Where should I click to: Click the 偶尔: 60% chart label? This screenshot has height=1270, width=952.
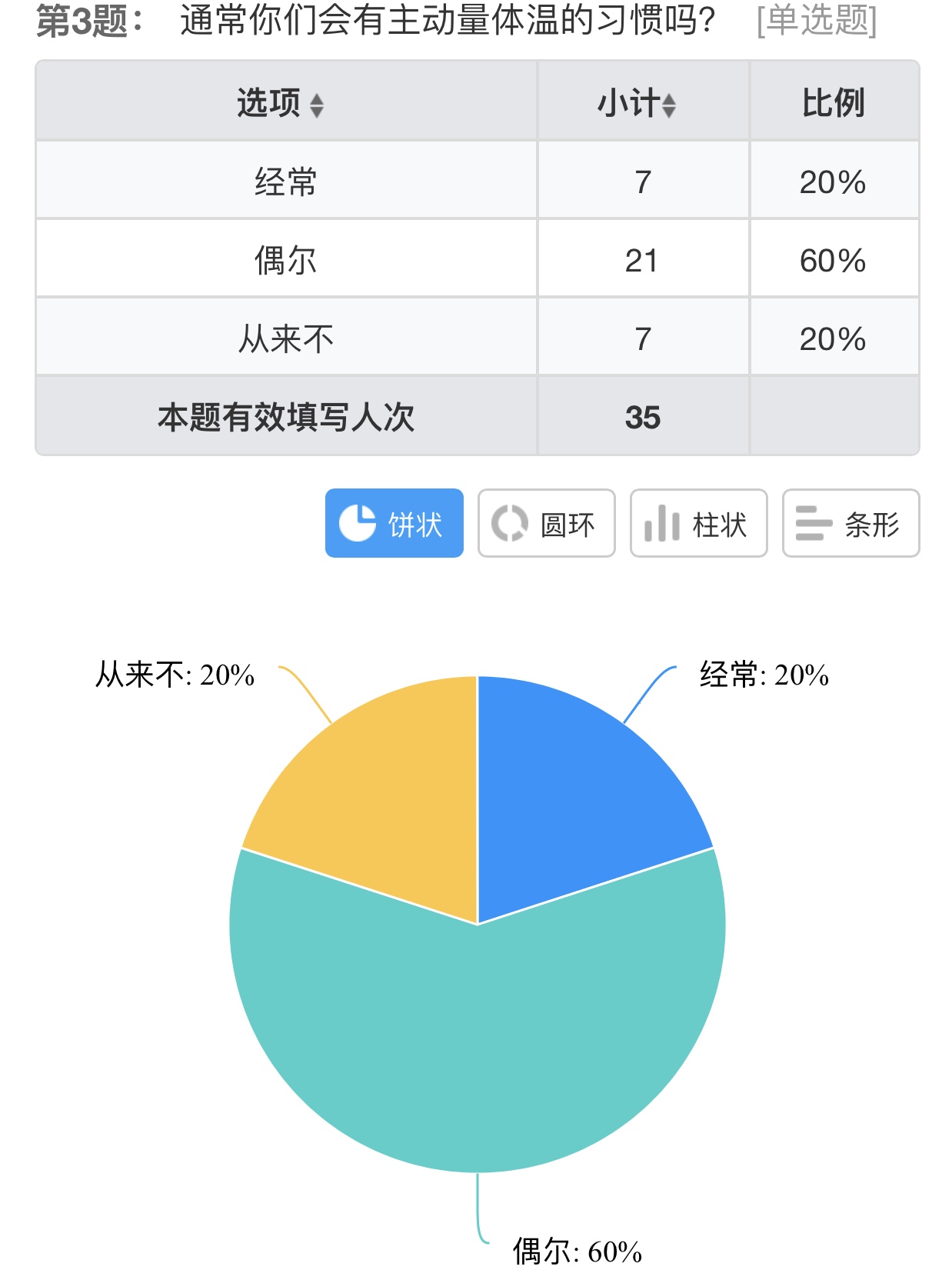(577, 1251)
